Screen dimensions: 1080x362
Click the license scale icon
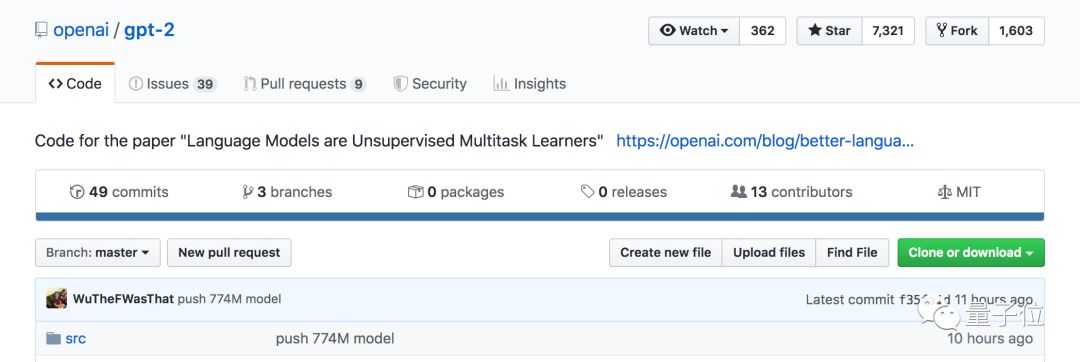pyautogui.click(x=944, y=192)
